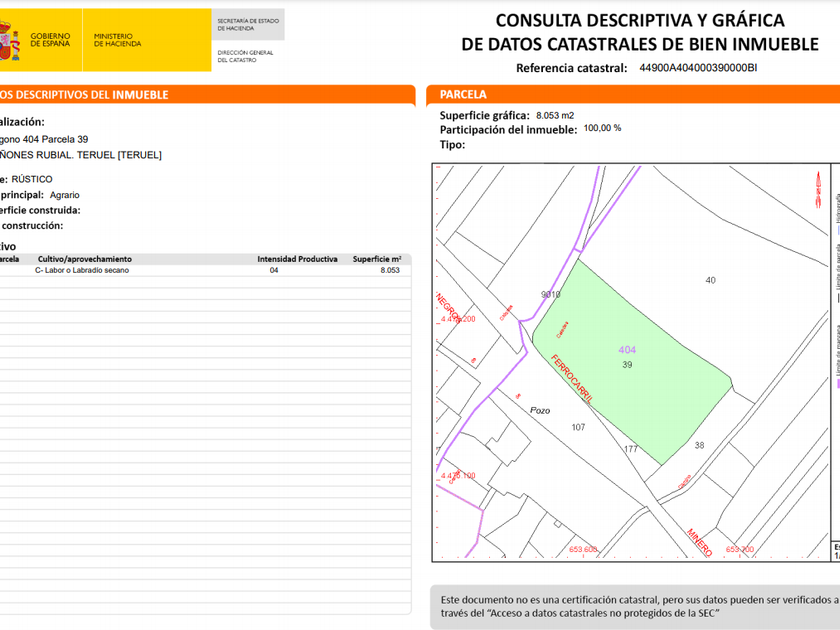Click the north arrow on the map
Screen dimensions: 840x630
click(818, 189)
